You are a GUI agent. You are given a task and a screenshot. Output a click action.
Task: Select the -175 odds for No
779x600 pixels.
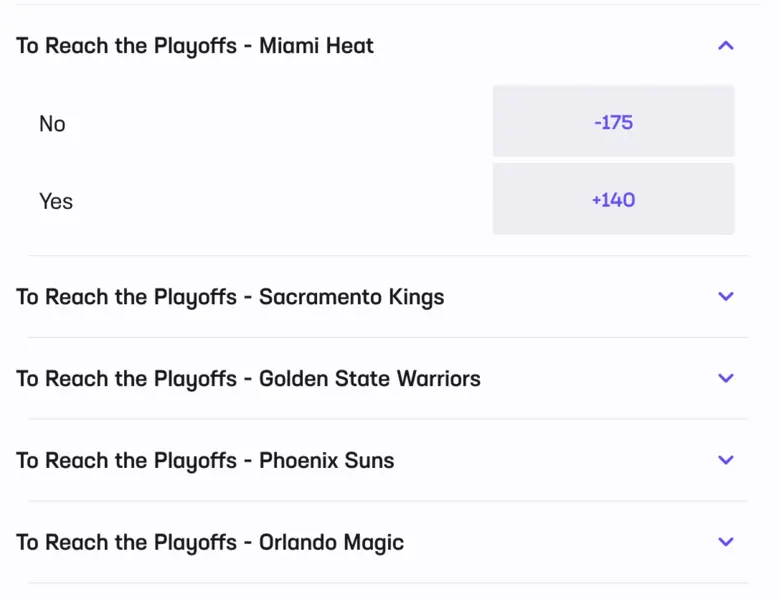point(613,122)
